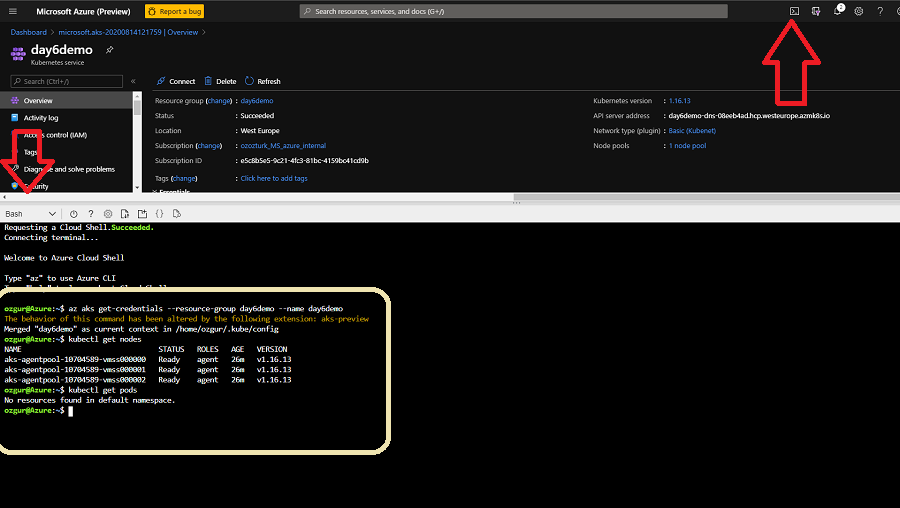Viewport: 900px width, 508px height.
Task: Restart Cloud Shell using power icon
Action: [x=74, y=214]
